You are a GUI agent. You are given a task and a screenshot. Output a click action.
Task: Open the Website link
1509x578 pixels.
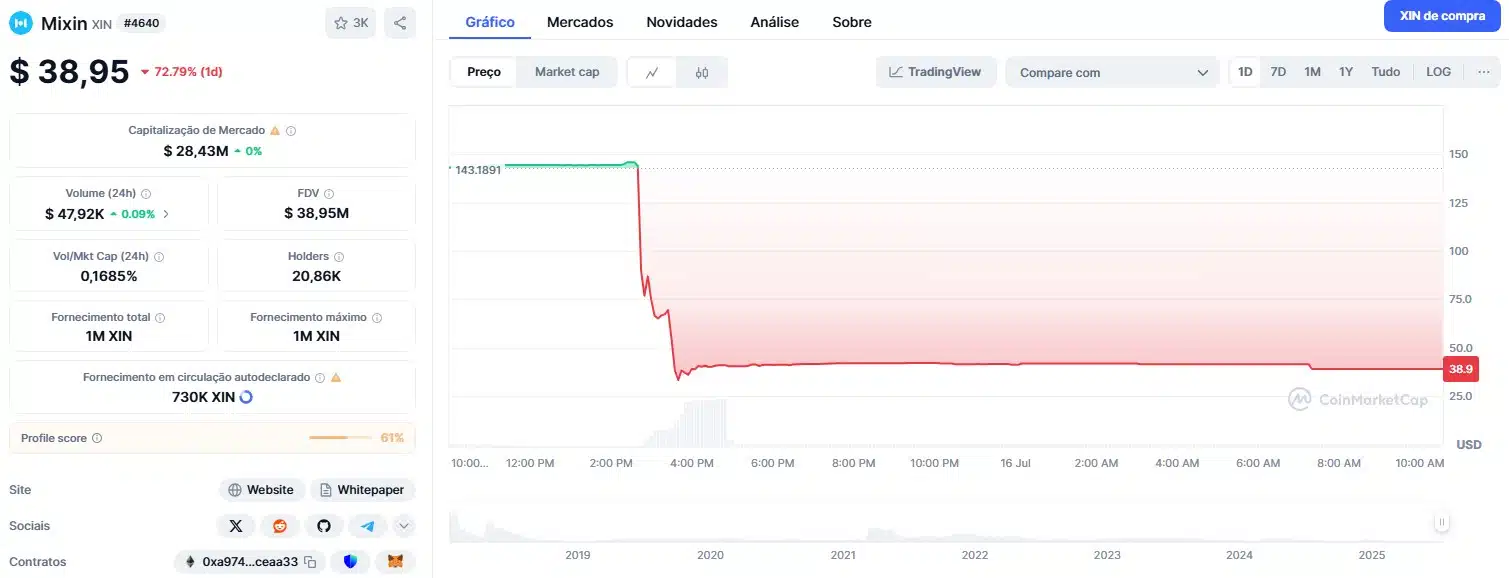[x=261, y=490]
